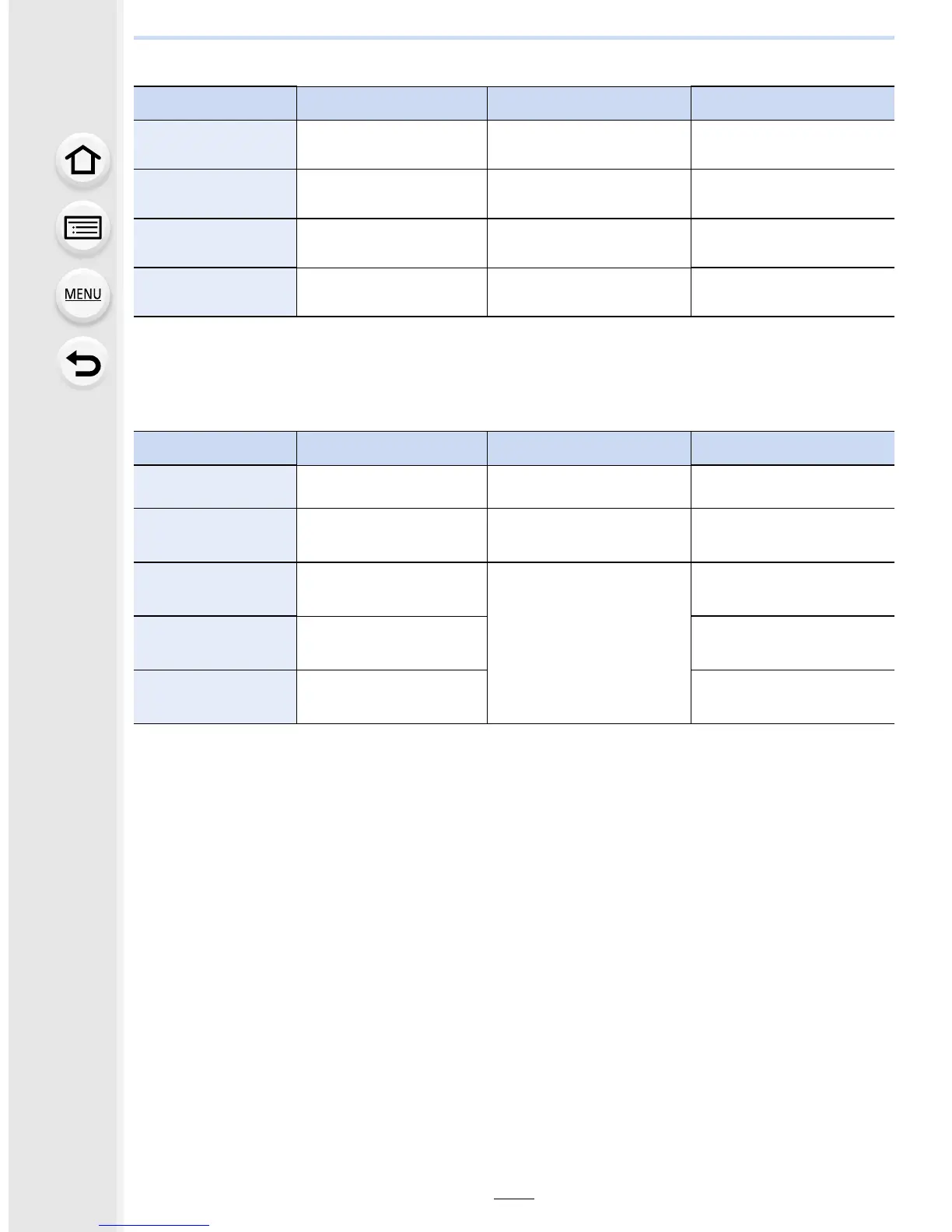Open the table of contents list icon

(82, 228)
